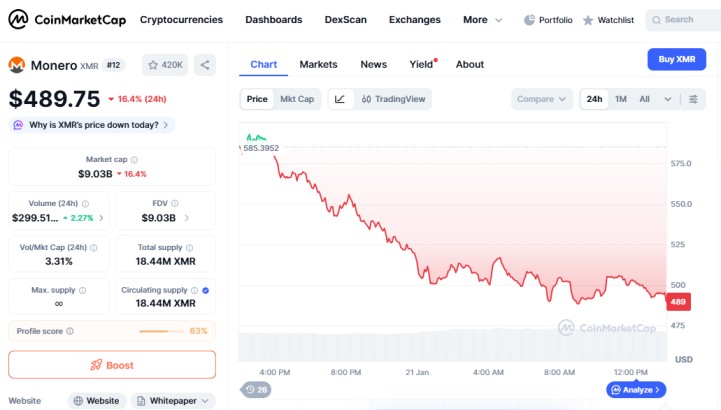Open the Cryptocurrencies menu
Screen dimensions: 721x410
[x=181, y=20]
